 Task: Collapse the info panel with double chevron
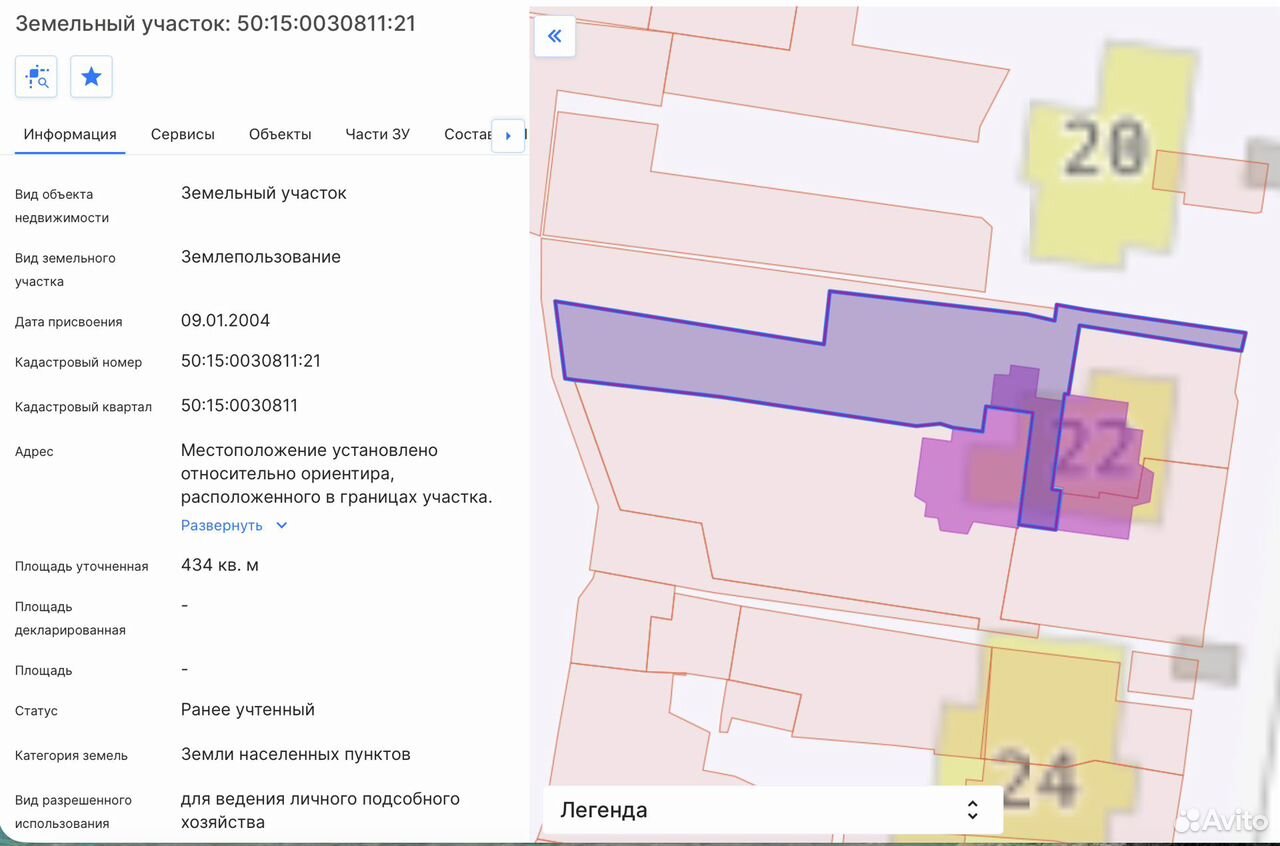point(555,37)
